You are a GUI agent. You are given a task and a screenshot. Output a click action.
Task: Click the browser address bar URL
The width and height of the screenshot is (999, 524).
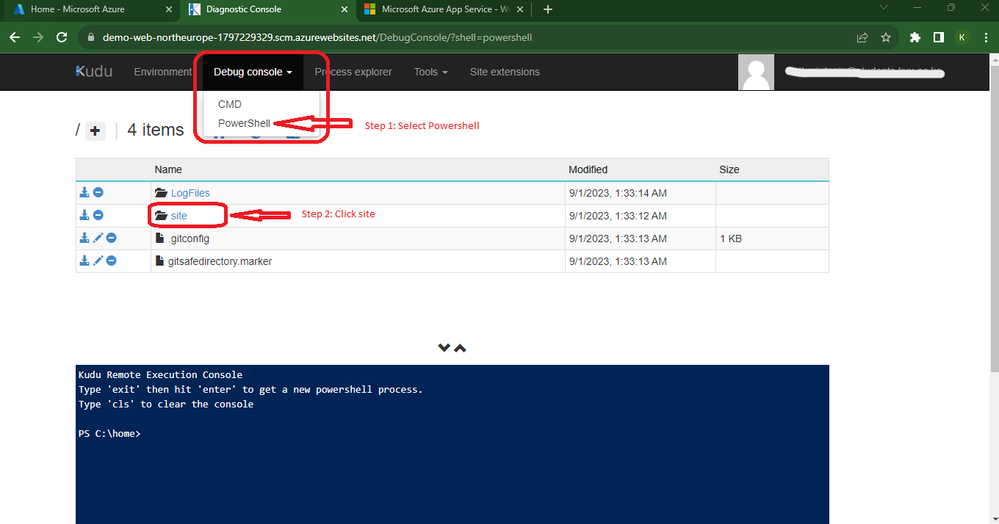(x=317, y=38)
